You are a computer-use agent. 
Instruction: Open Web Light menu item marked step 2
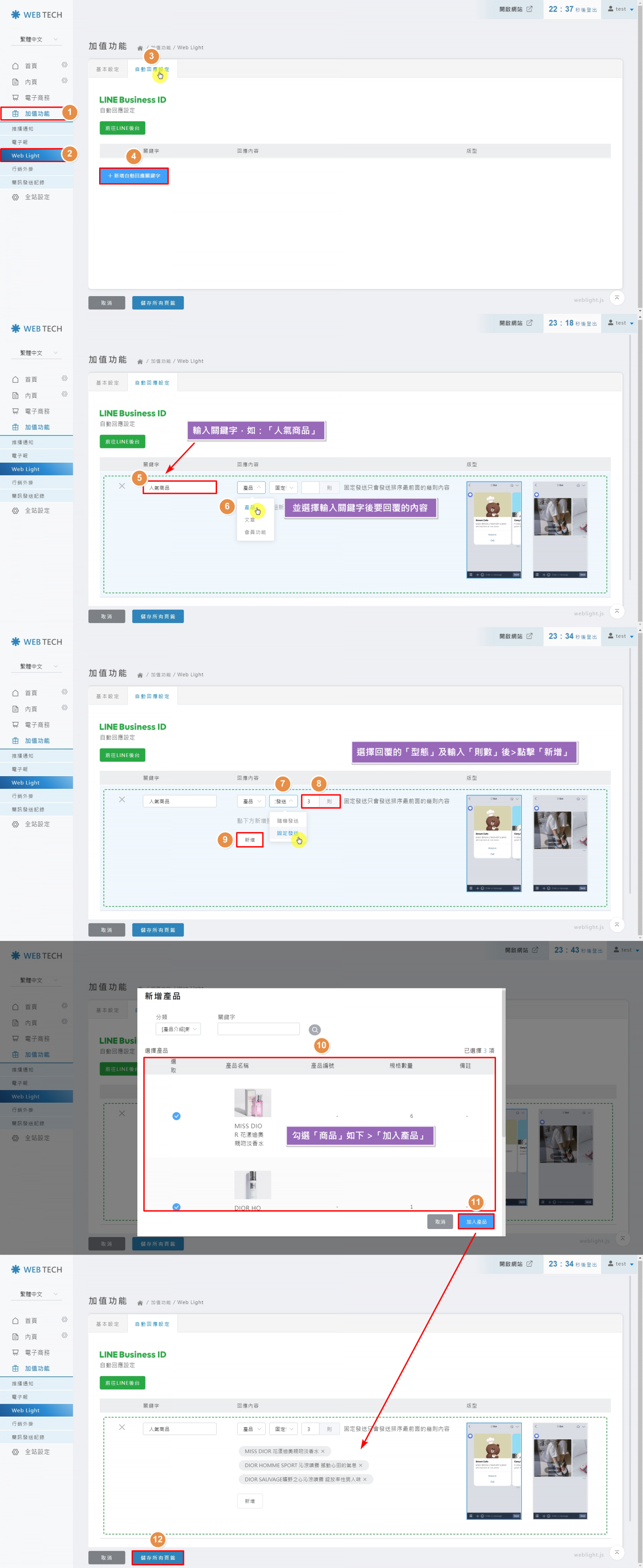(x=25, y=156)
